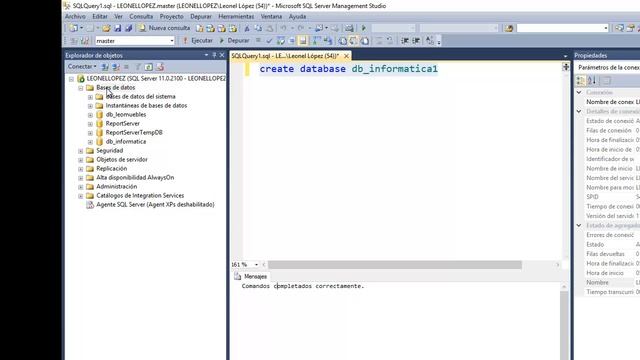Click the editor horizontal scrollbar

pyautogui.click(x=394, y=265)
